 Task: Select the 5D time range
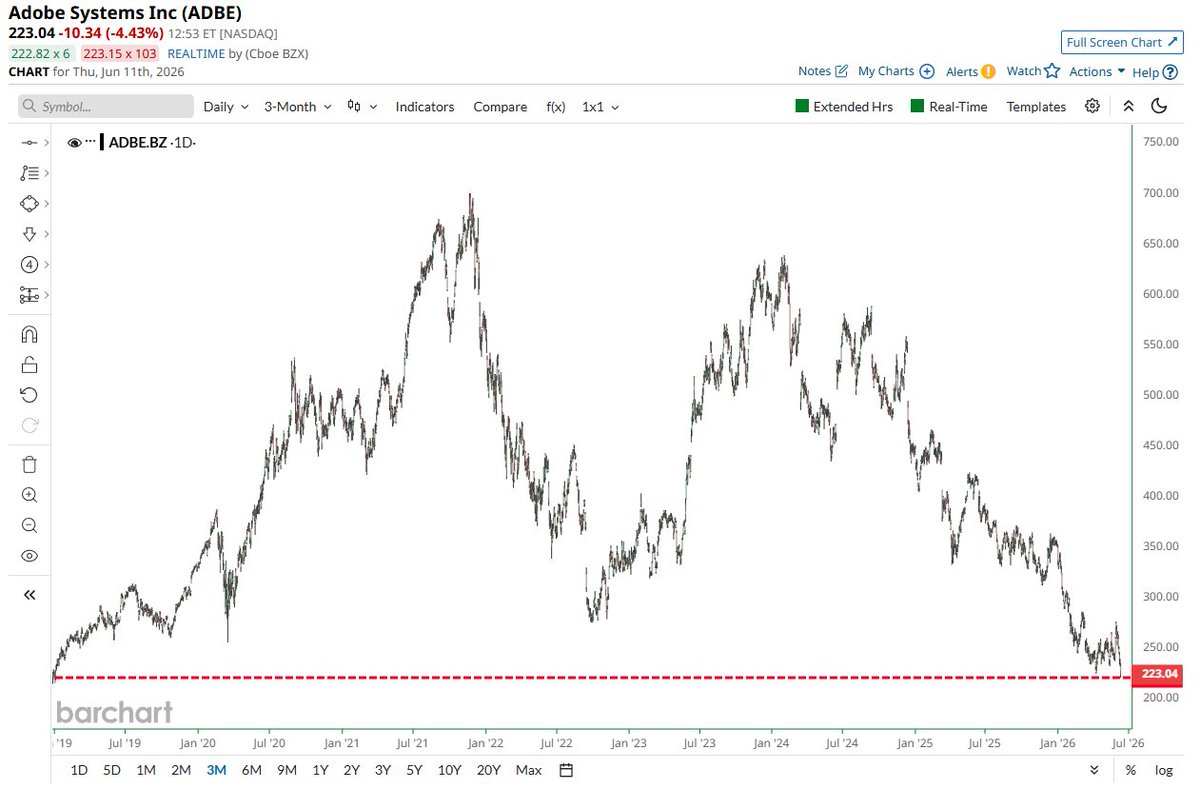pyautogui.click(x=112, y=770)
